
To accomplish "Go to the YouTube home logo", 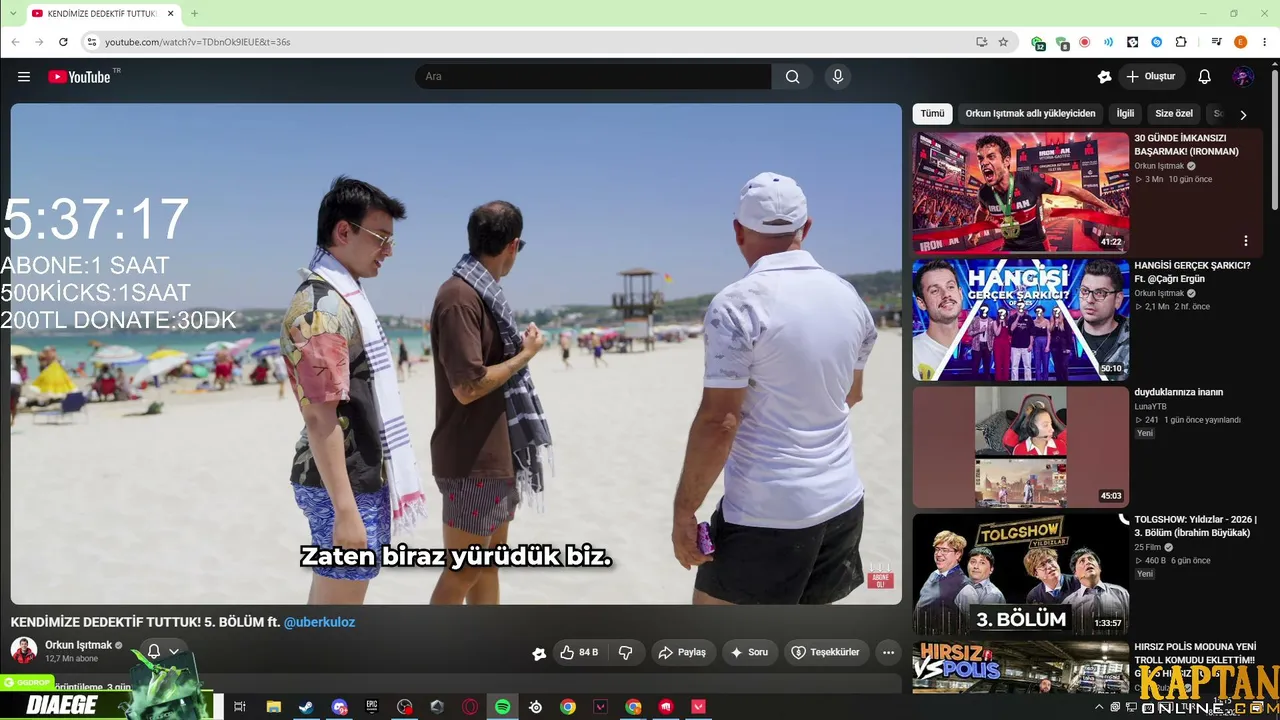I will pyautogui.click(x=79, y=77).
